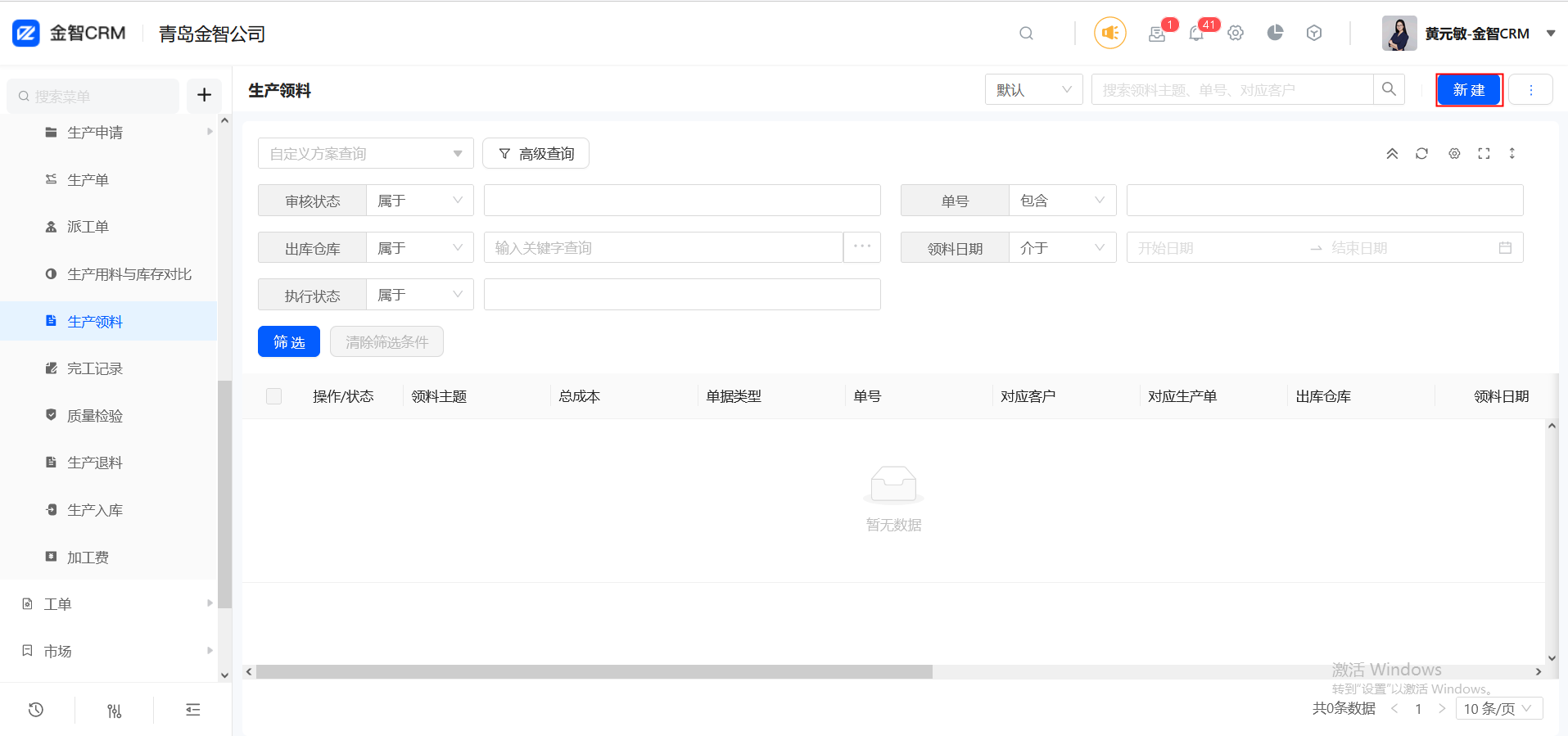Open table column settings gear icon
Image resolution: width=1568 pixels, height=736 pixels.
tap(1454, 153)
